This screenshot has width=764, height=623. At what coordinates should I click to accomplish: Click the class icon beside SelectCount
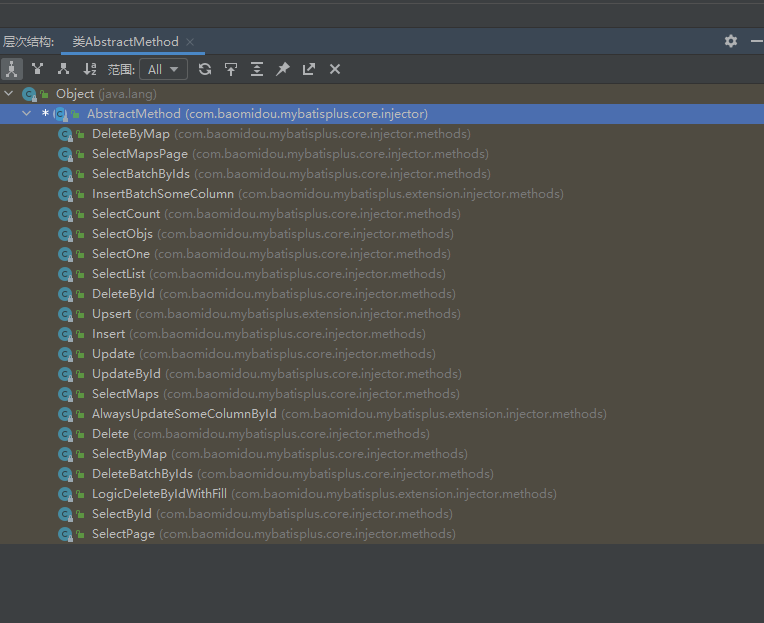(65, 214)
